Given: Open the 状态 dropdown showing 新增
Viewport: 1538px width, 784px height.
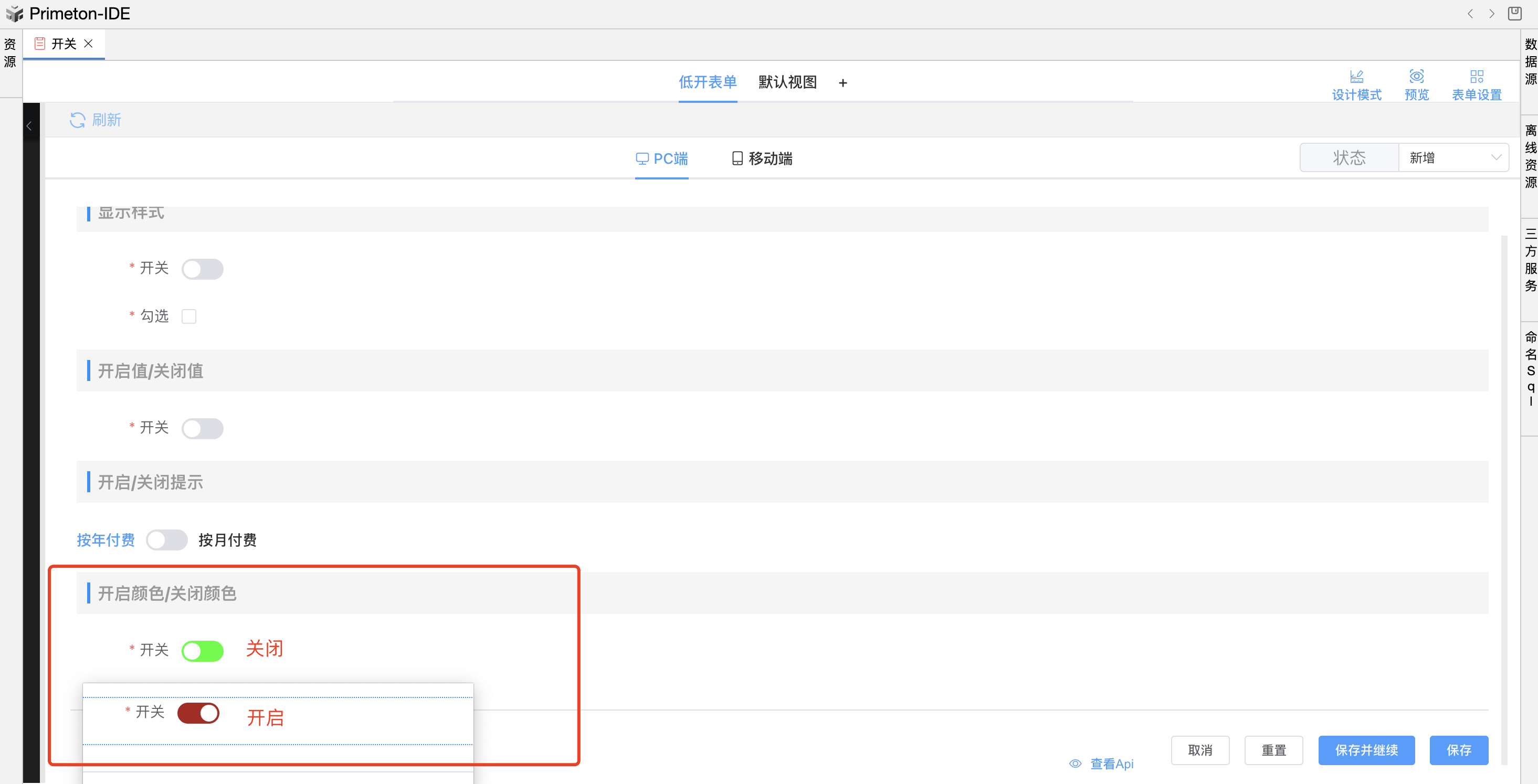Looking at the screenshot, I should 1453,157.
